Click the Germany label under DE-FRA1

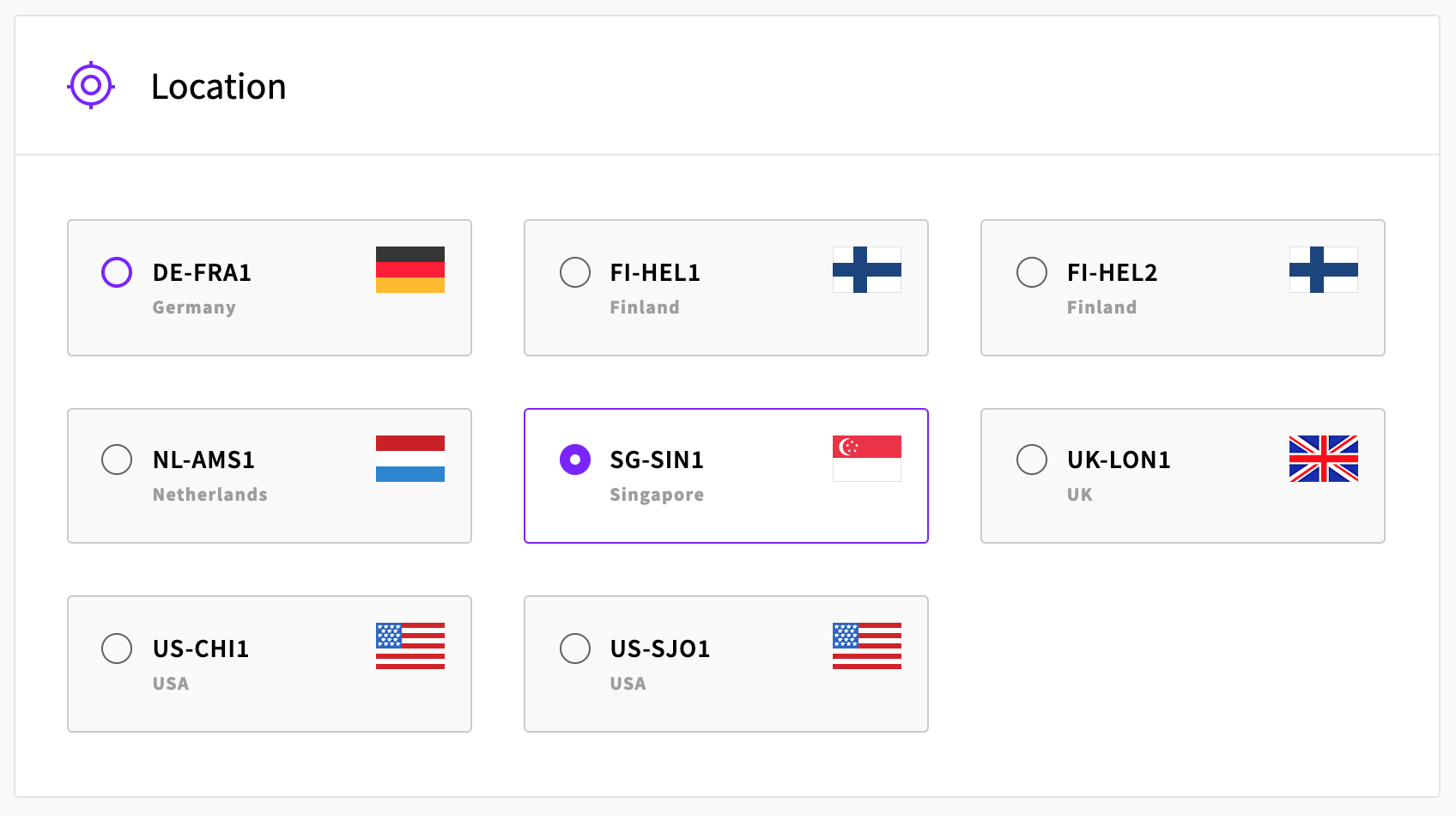[194, 308]
